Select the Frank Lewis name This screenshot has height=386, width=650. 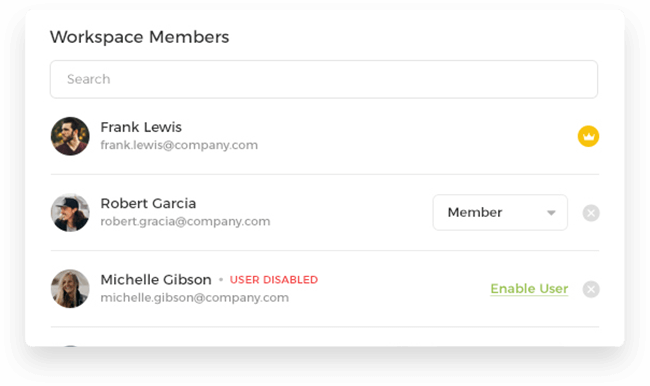pyautogui.click(x=141, y=127)
